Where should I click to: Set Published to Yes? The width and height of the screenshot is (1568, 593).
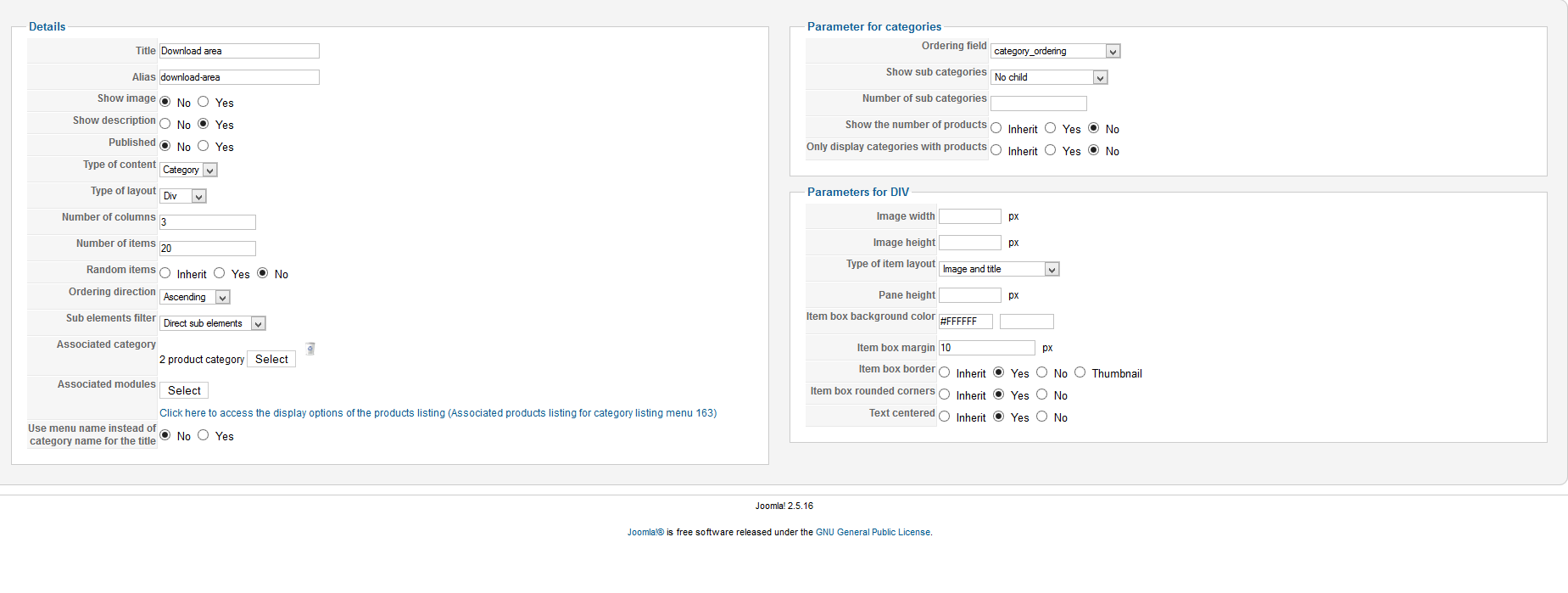tap(204, 146)
